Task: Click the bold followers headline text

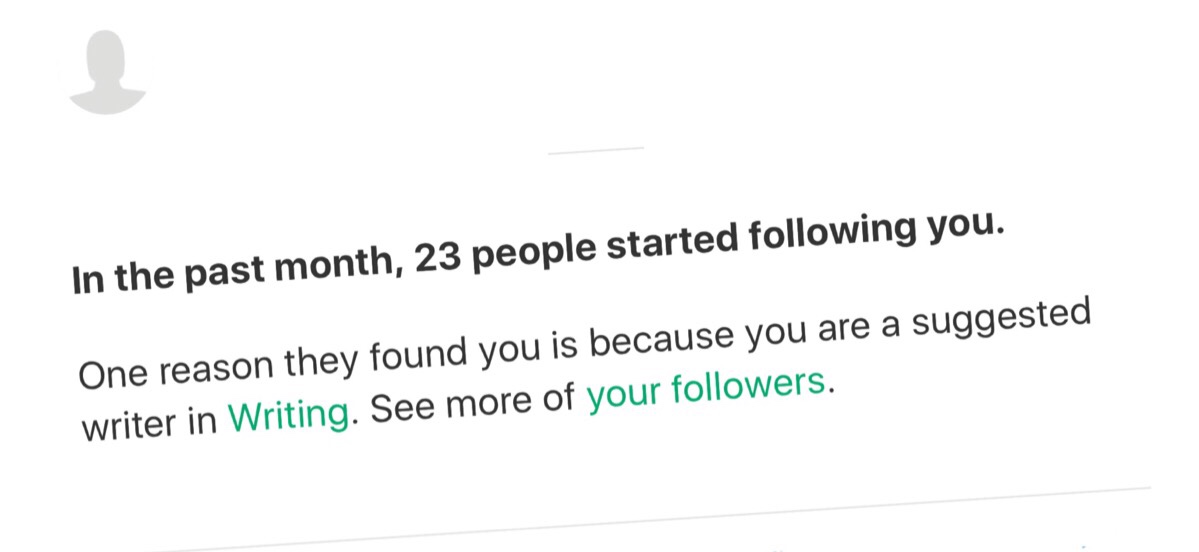Action: pos(536,252)
